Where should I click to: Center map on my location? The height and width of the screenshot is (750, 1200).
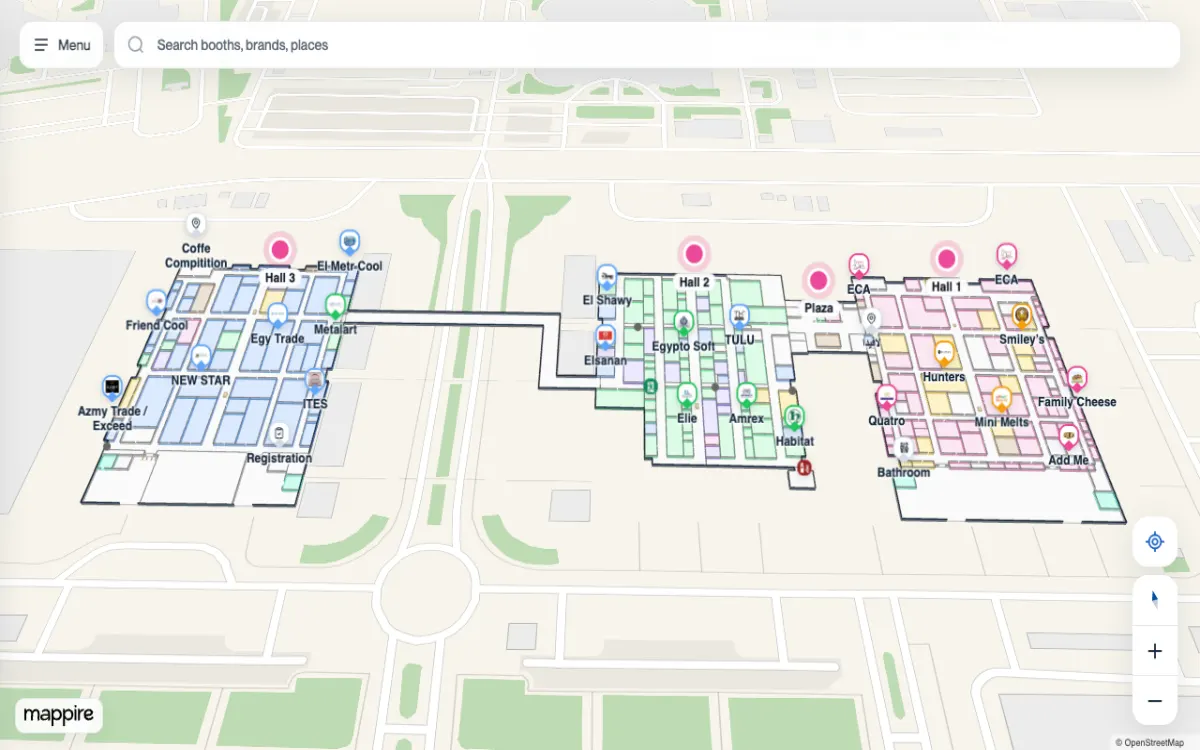(1155, 542)
